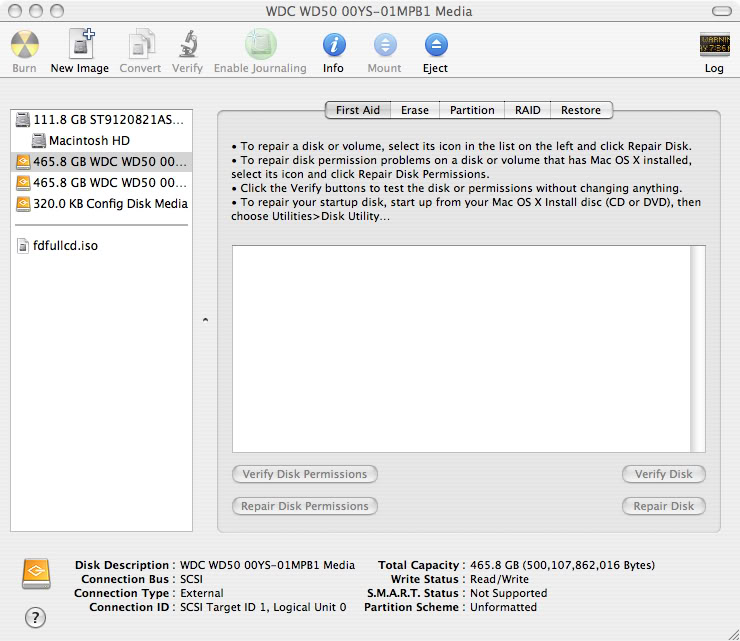Switch to the Restore tab

point(581,110)
